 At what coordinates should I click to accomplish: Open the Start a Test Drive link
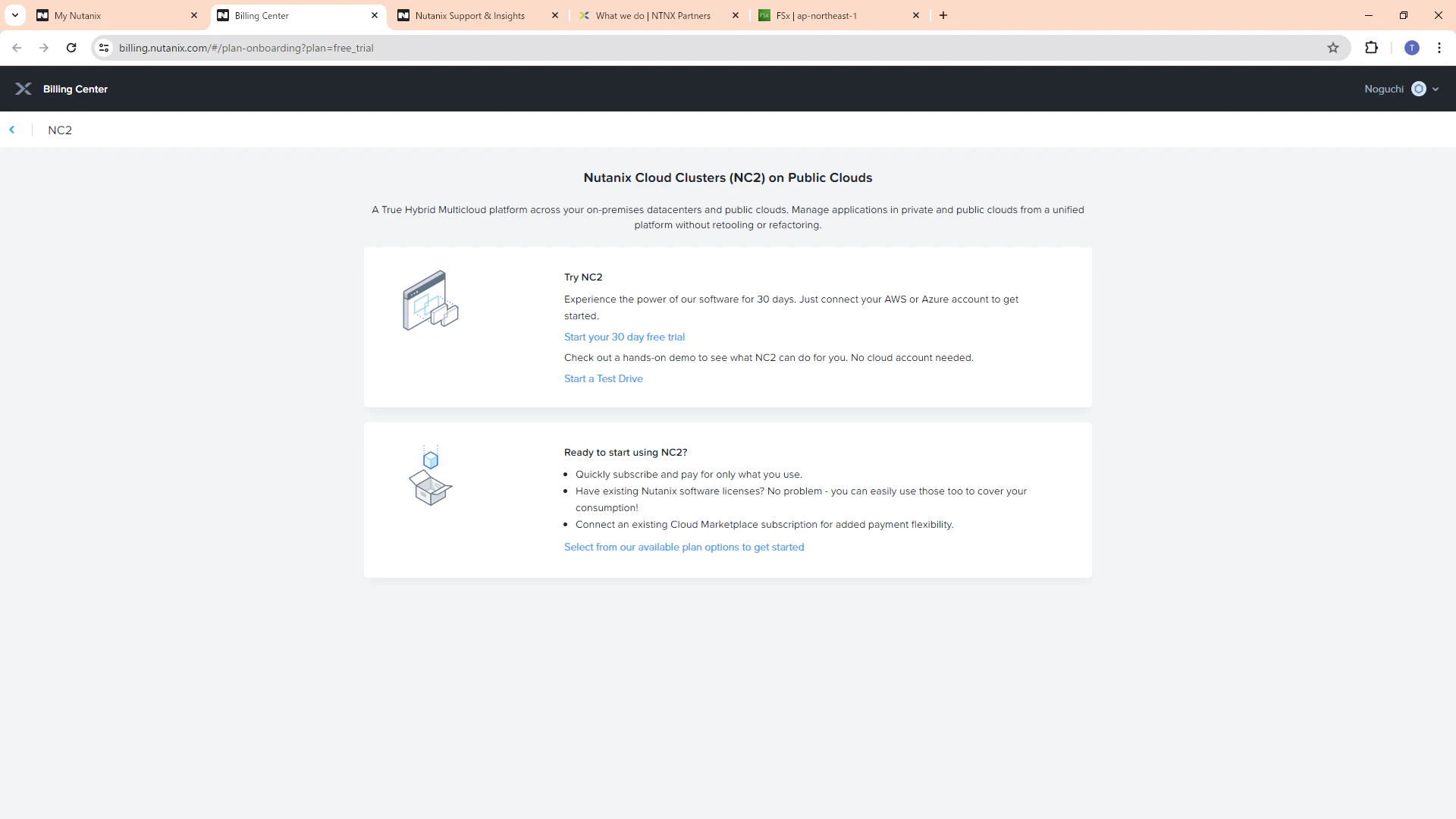tap(604, 378)
